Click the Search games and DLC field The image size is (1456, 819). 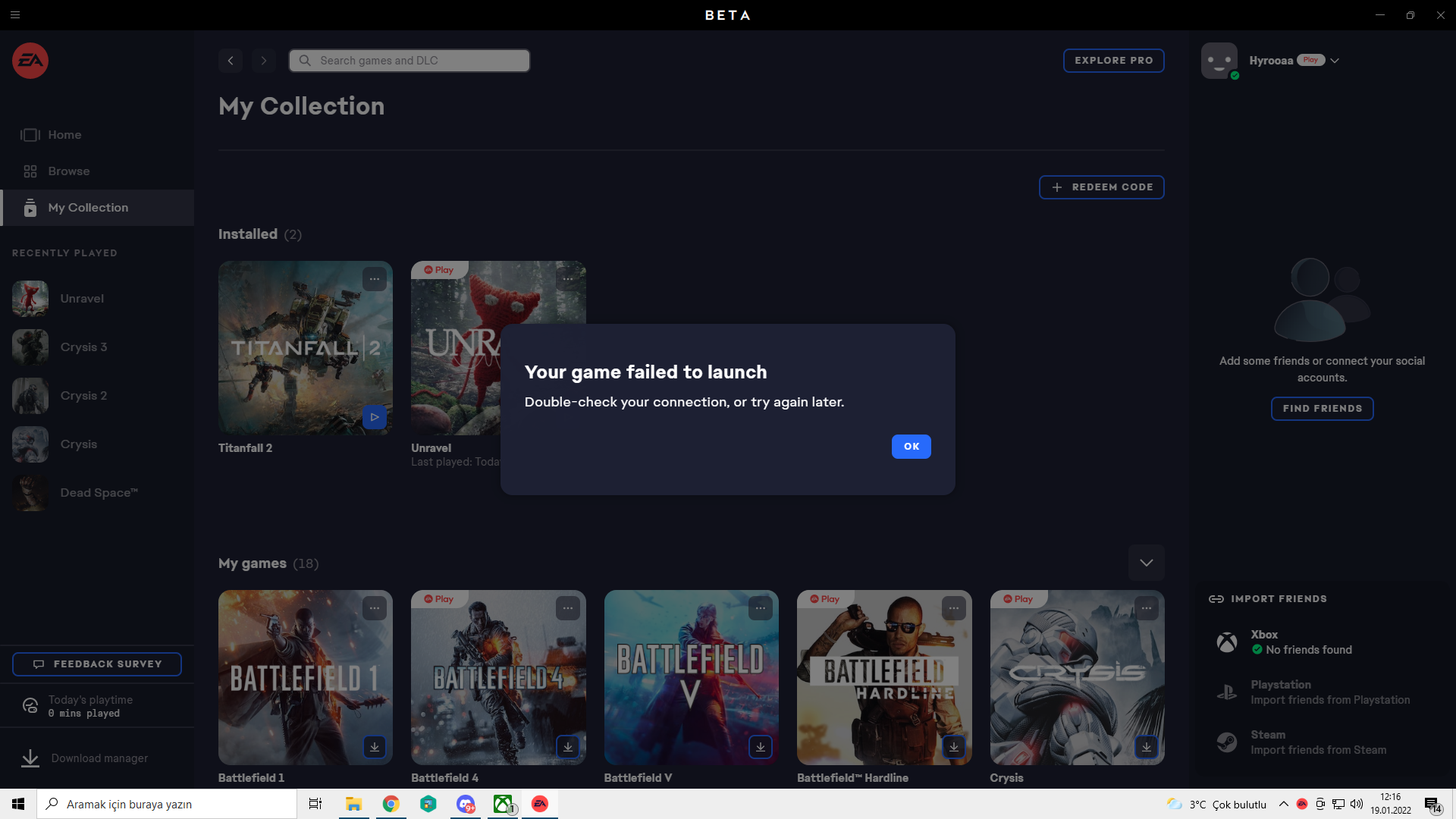tap(409, 61)
